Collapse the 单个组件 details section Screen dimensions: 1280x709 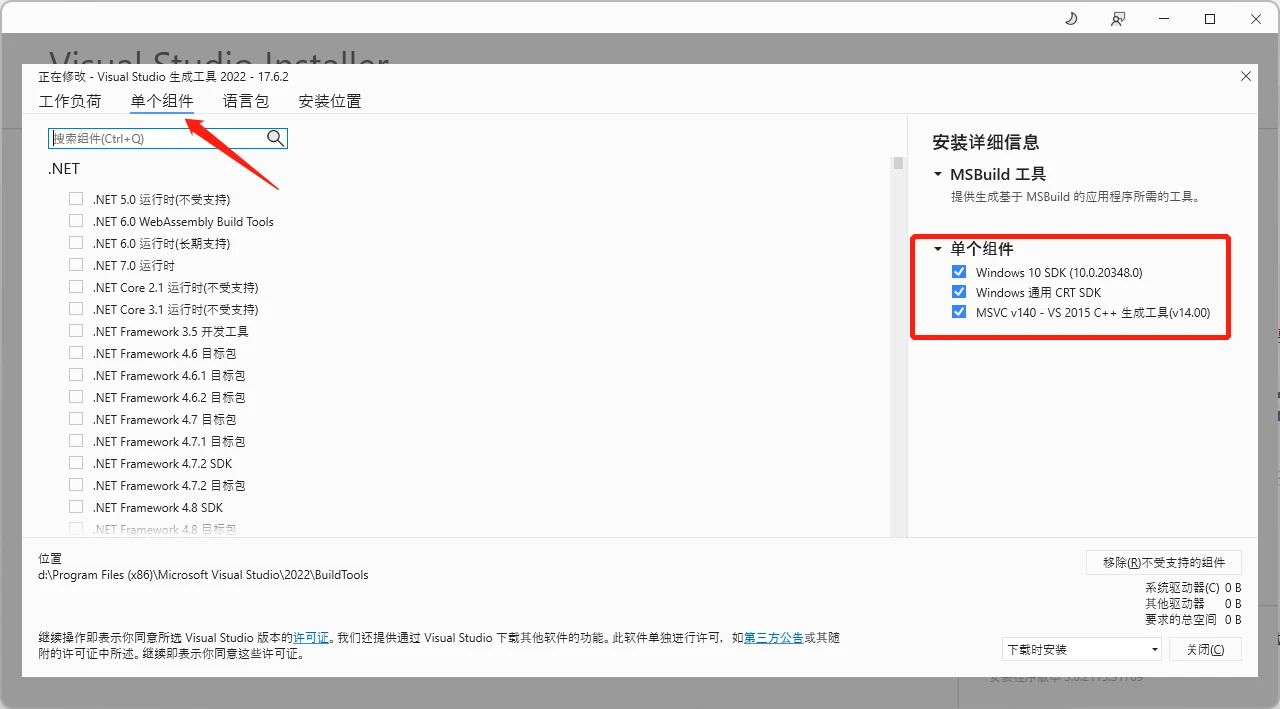(938, 249)
